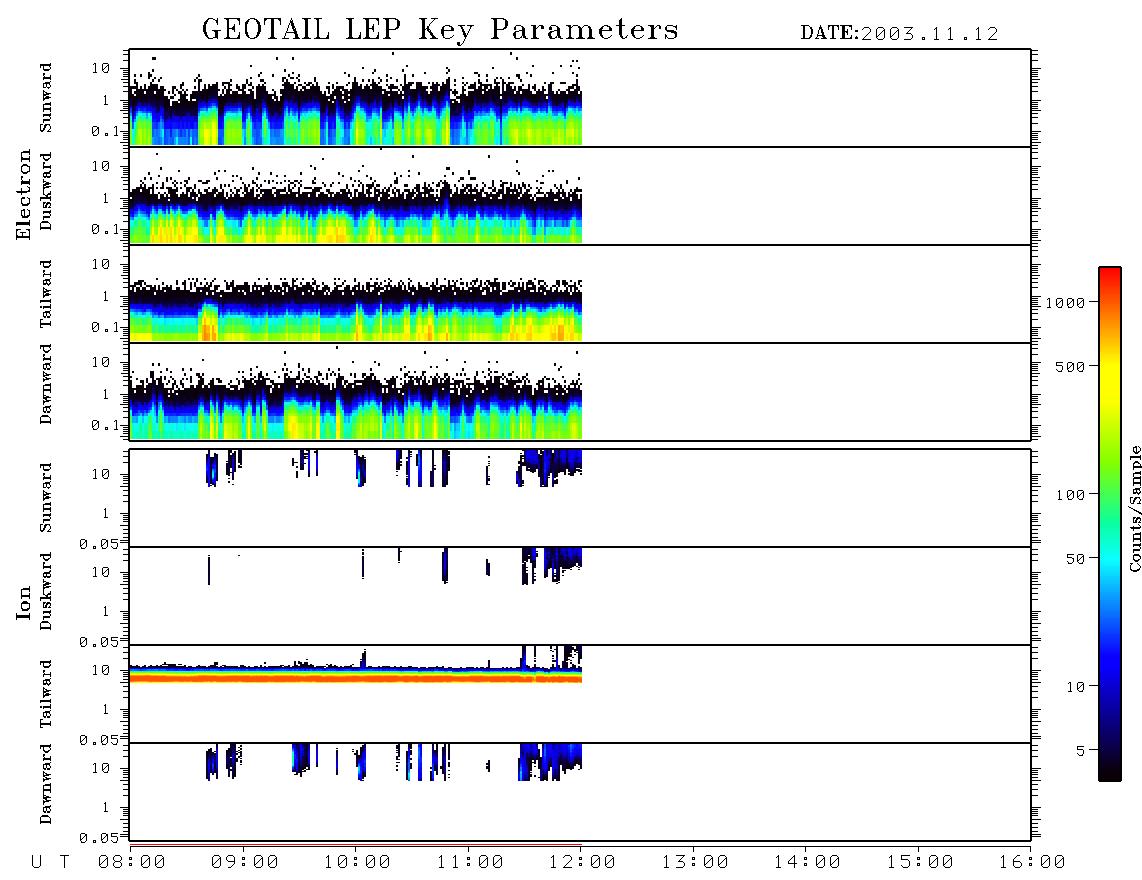Viewport: 1142px width, 880px height.
Task: Click the vertical 'Electron' group label
Action: [x=24, y=195]
